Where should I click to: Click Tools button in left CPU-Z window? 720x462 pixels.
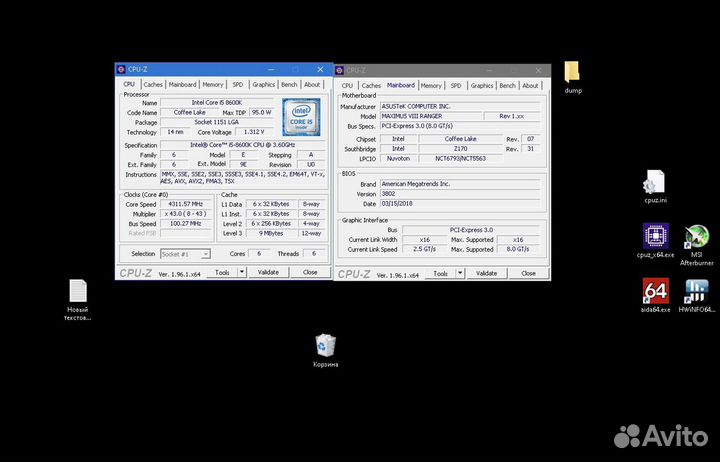(x=222, y=272)
